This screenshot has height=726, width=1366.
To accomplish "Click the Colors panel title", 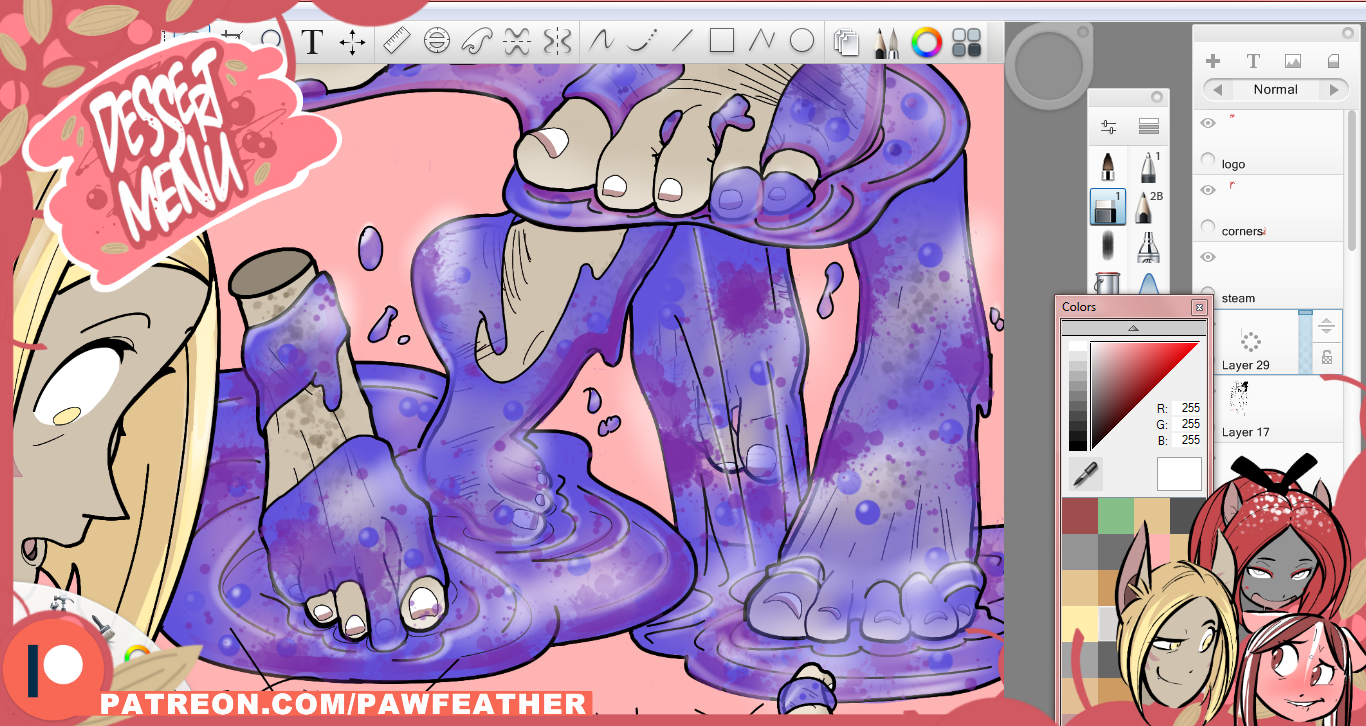I will pos(1079,307).
